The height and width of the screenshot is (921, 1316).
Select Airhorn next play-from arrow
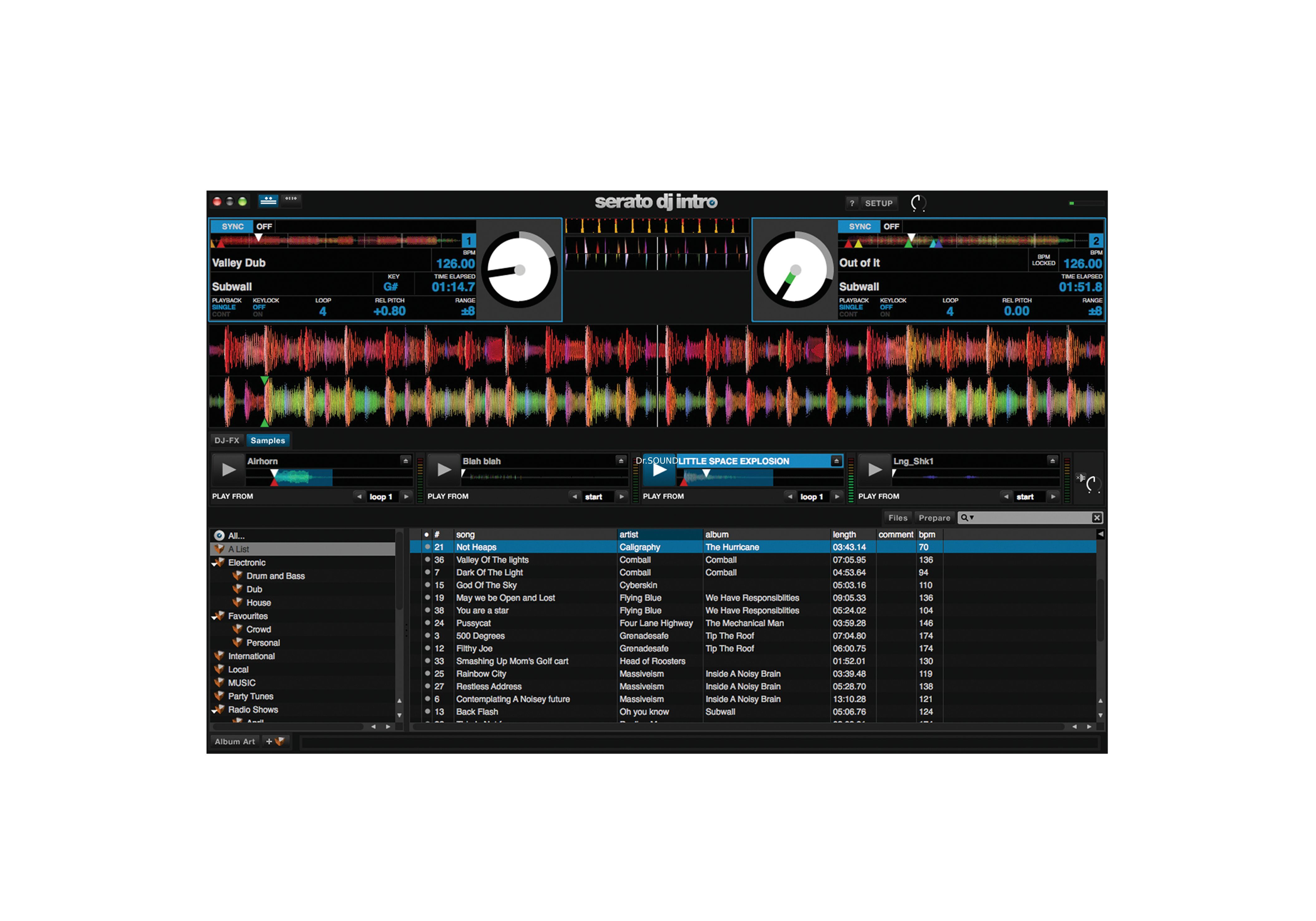406,496
